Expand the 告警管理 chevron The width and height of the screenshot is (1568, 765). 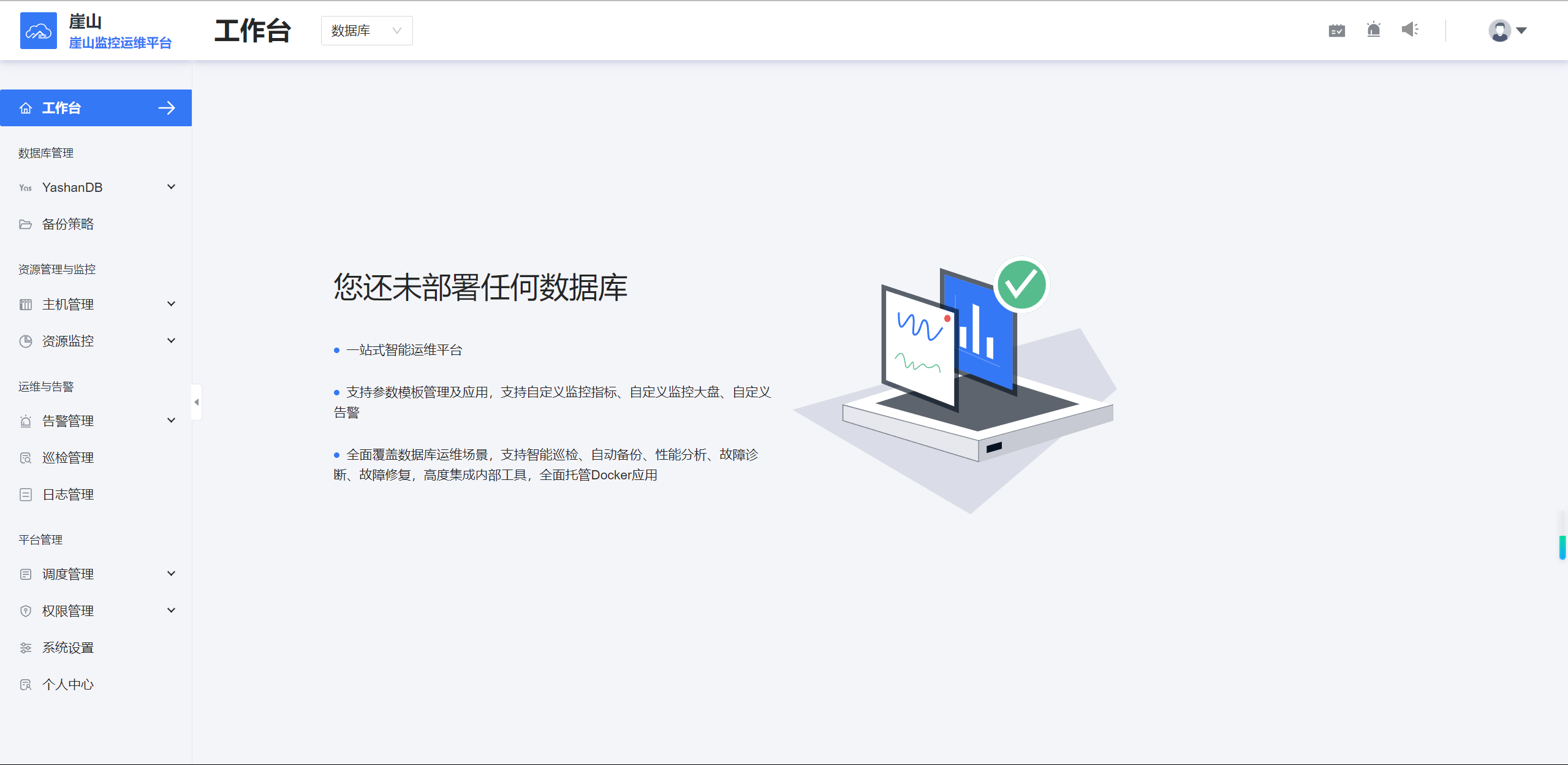[172, 421]
